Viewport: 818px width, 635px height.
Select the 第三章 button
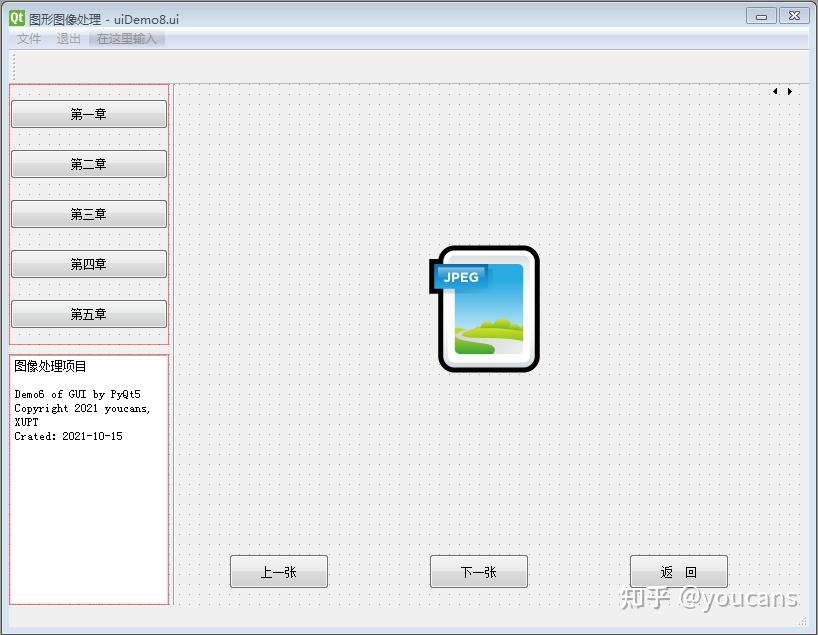89,214
